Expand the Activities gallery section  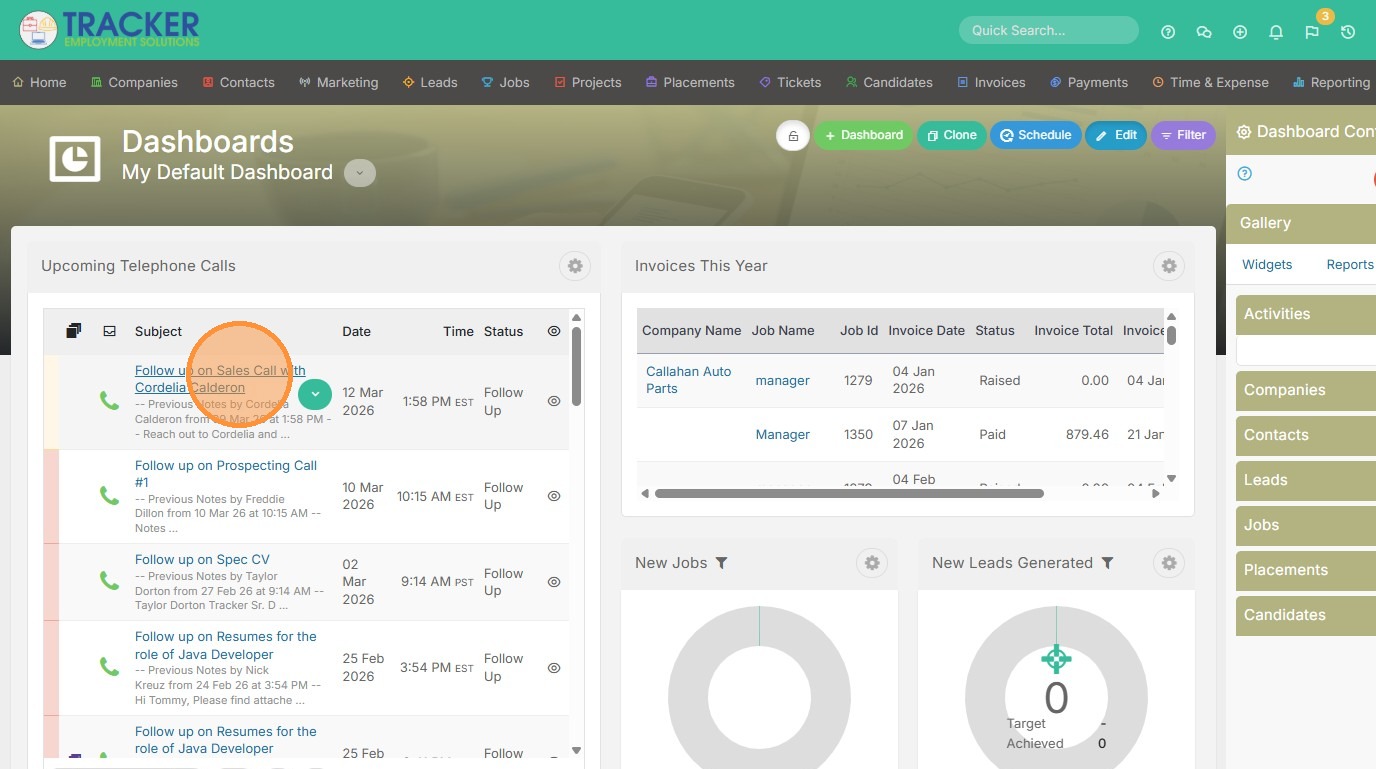click(x=1306, y=314)
